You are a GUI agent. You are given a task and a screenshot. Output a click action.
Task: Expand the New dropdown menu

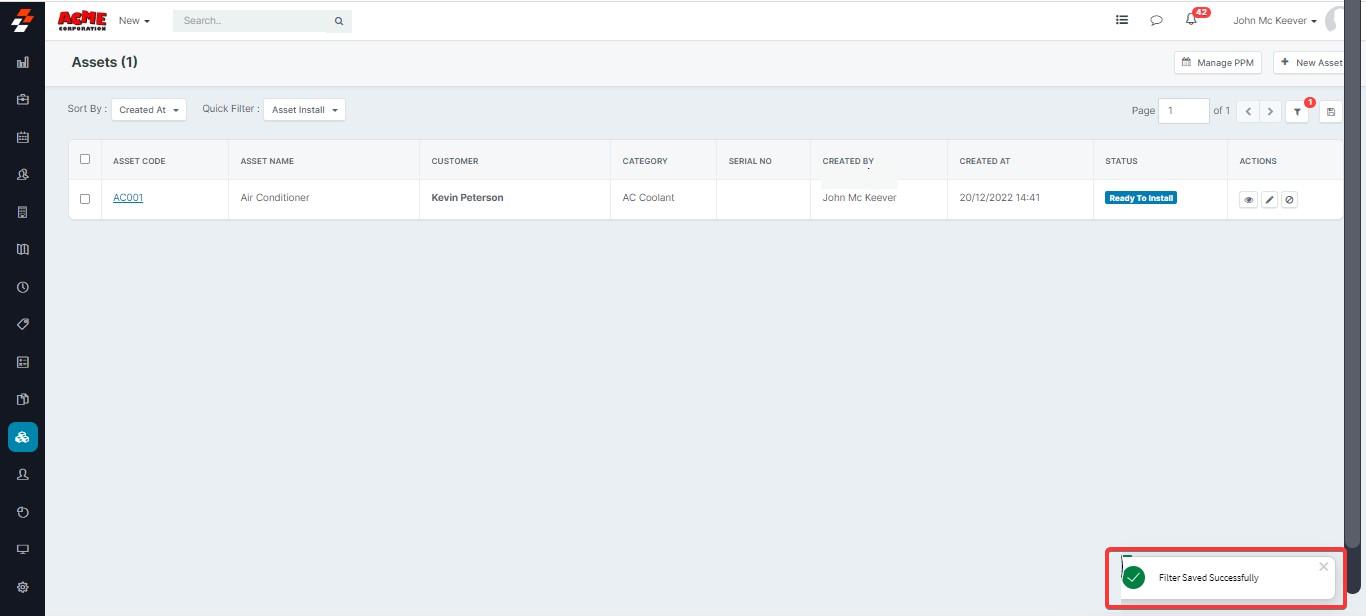point(134,20)
